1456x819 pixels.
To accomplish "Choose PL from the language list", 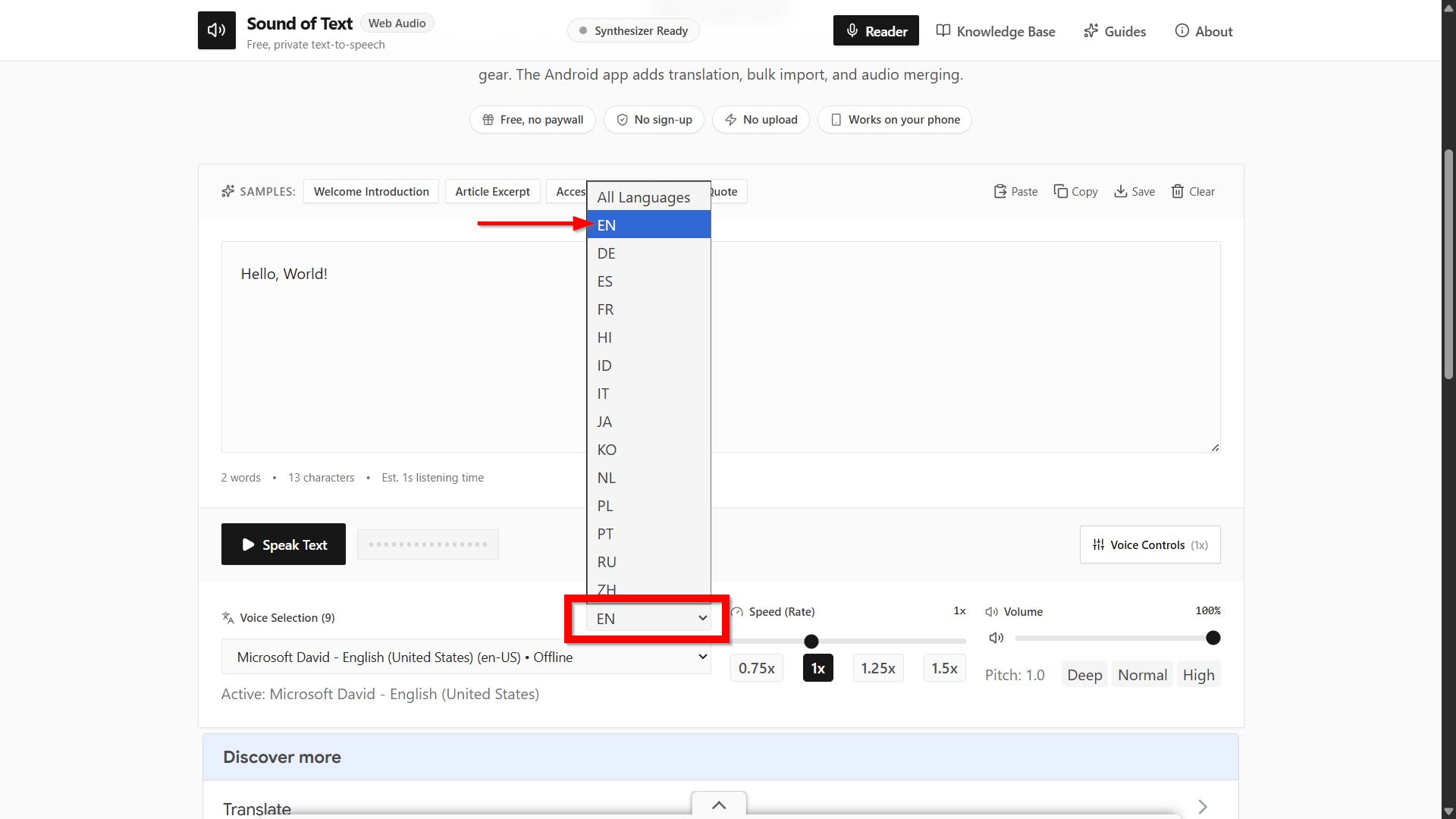I will (x=648, y=506).
